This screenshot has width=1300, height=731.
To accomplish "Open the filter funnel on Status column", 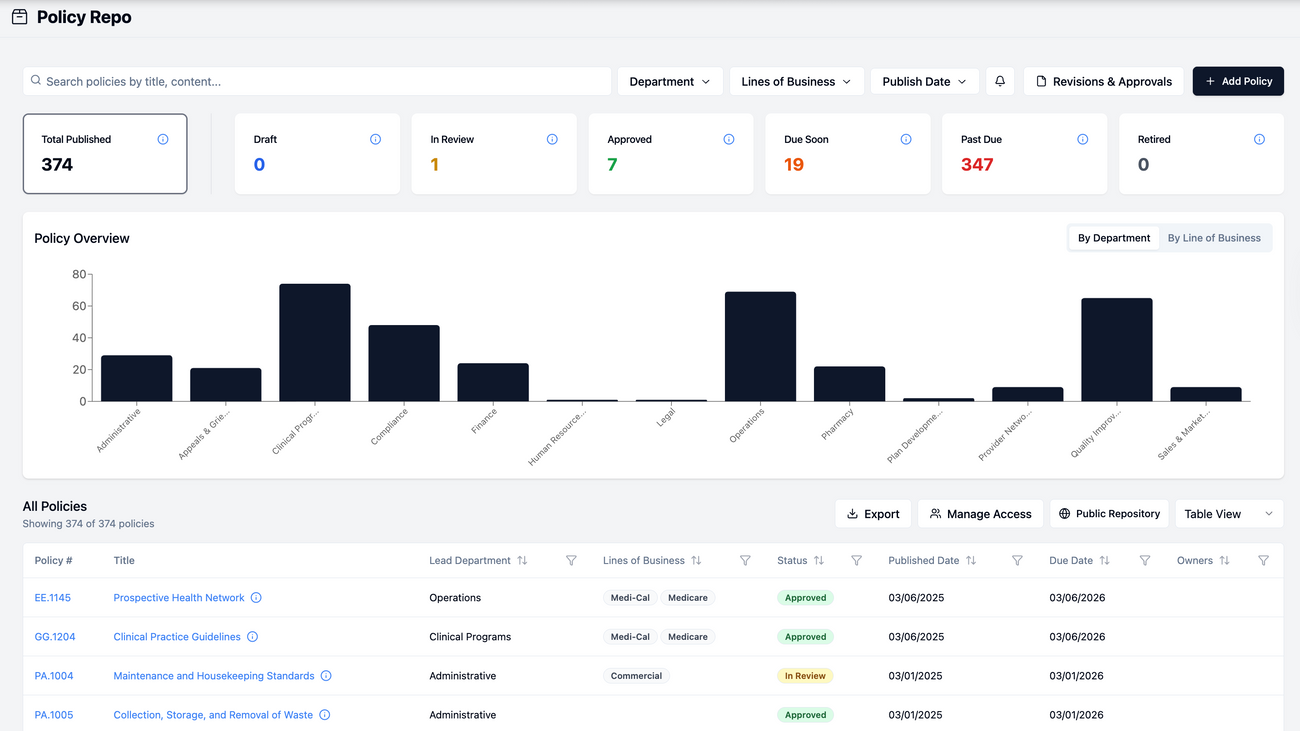I will [x=856, y=560].
